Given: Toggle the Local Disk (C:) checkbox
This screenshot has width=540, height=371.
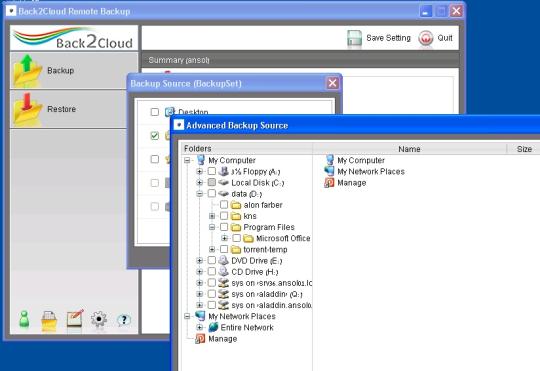Looking at the screenshot, I should click(212, 182).
